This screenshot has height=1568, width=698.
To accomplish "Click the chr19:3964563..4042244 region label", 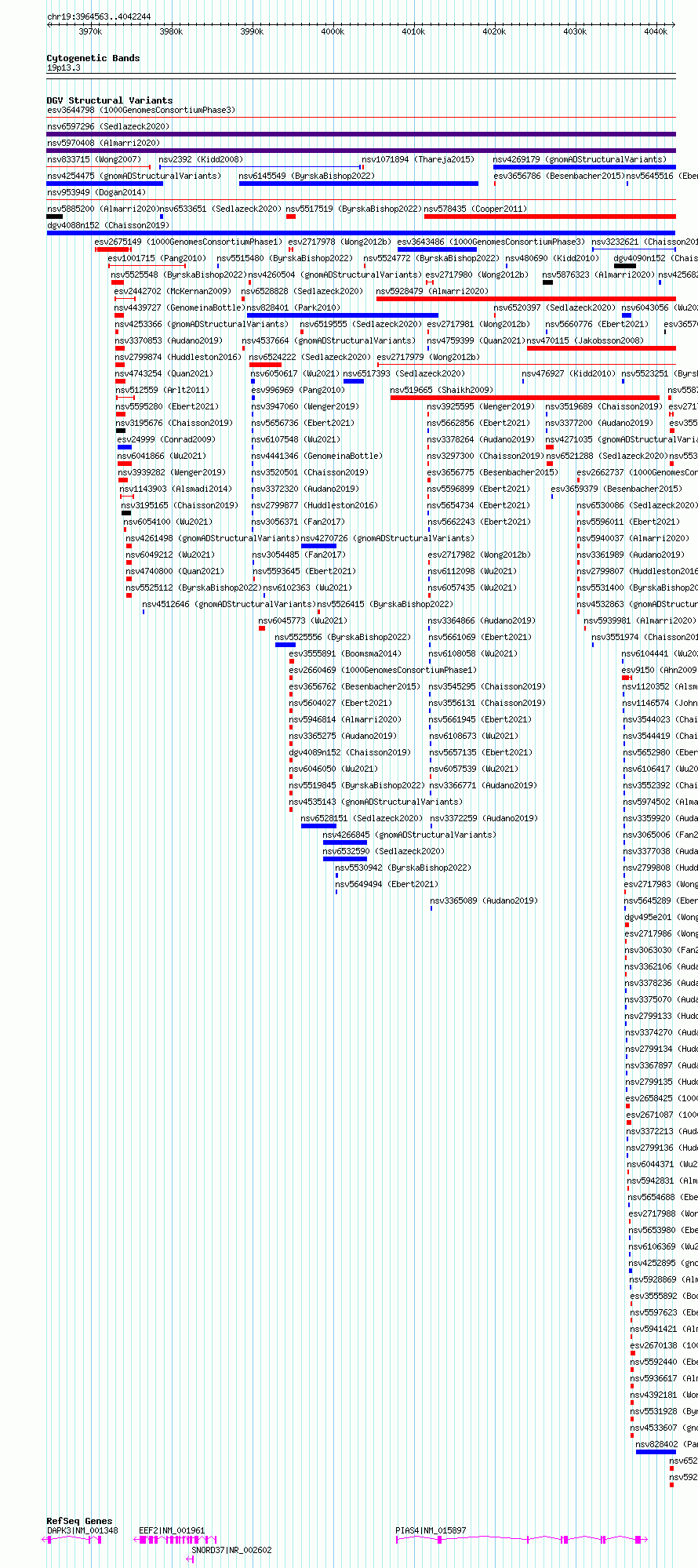I will click(x=99, y=16).
